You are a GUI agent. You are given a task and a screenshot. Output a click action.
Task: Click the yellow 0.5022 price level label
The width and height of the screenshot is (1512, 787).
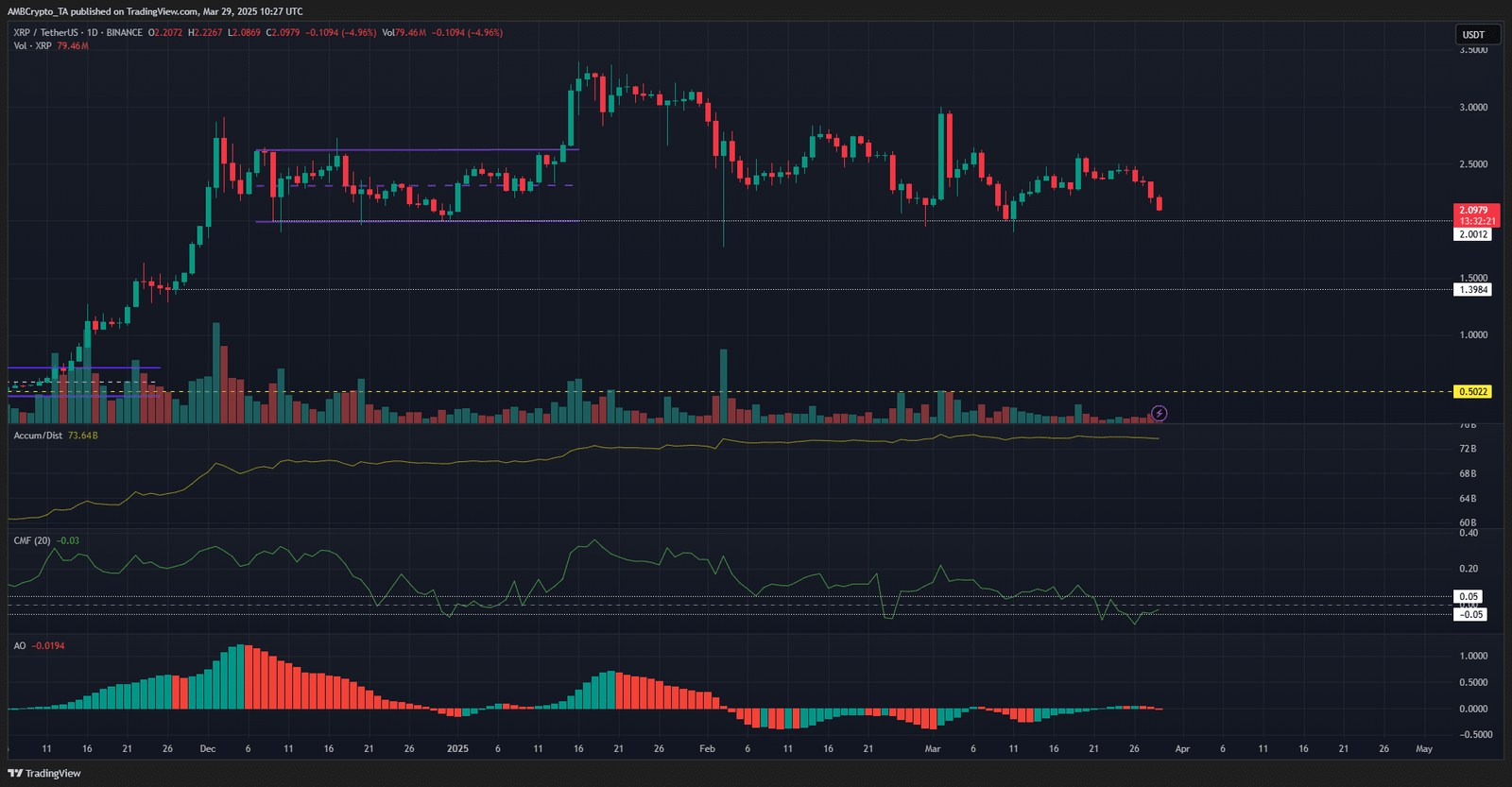pos(1472,391)
